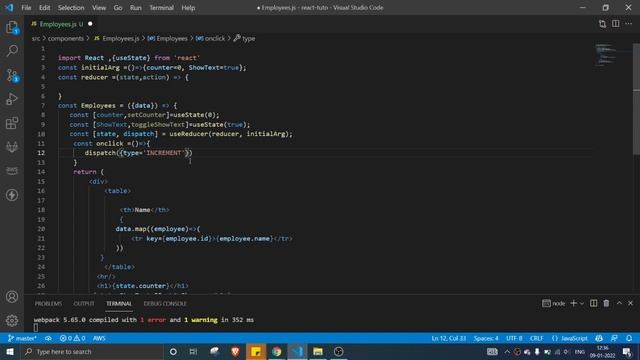Open the Edit menu
The height and width of the screenshot is (360, 640).
pos(44,7)
